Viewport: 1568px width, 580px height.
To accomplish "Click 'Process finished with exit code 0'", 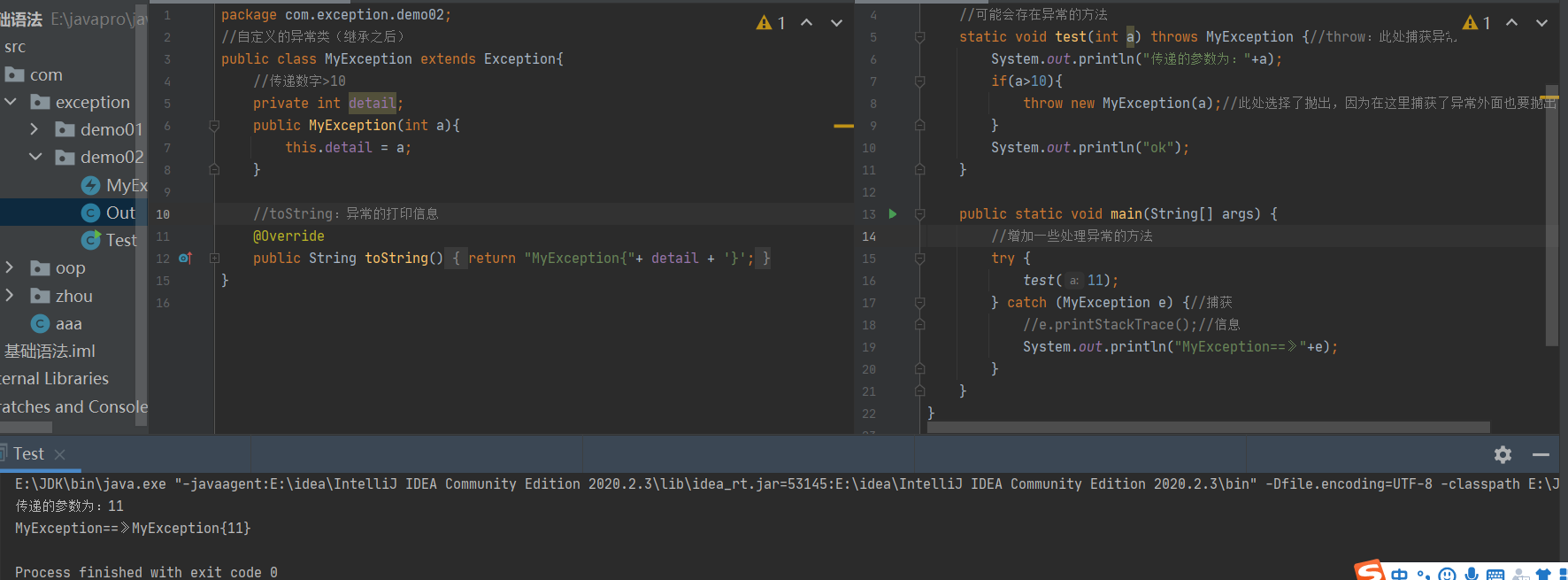I will (x=146, y=572).
